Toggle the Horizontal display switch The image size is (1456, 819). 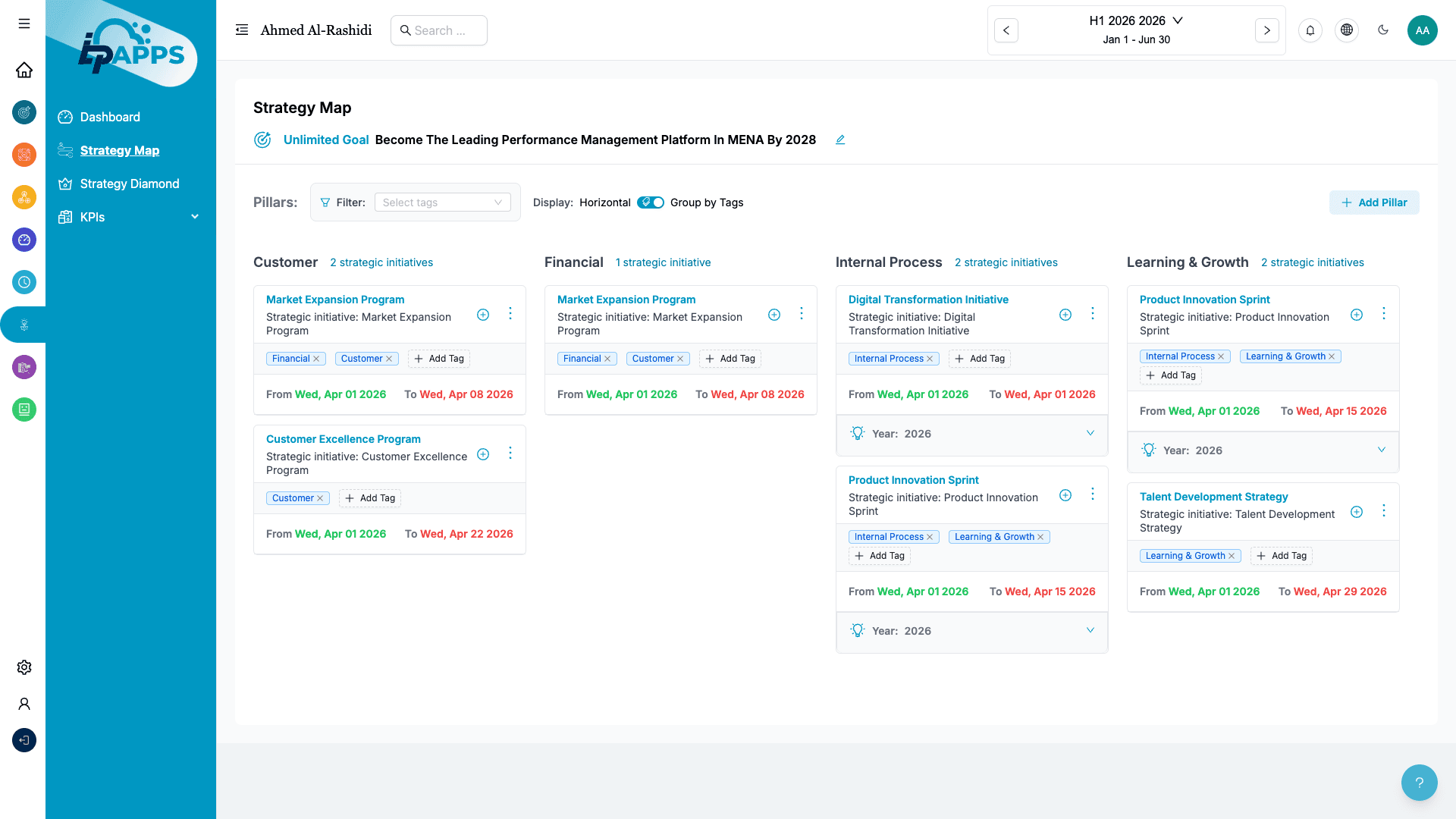coord(651,202)
